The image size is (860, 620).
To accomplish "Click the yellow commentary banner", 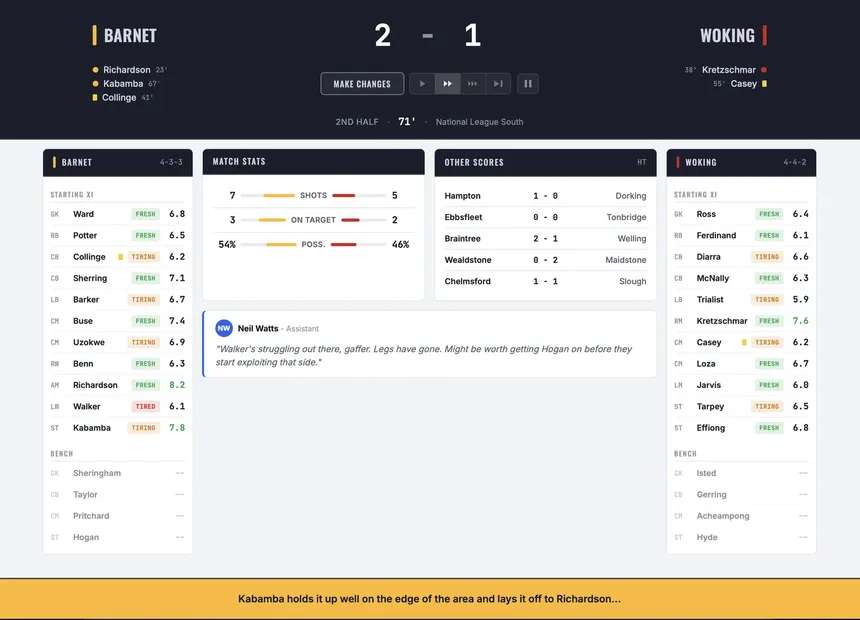I will click(x=430, y=599).
